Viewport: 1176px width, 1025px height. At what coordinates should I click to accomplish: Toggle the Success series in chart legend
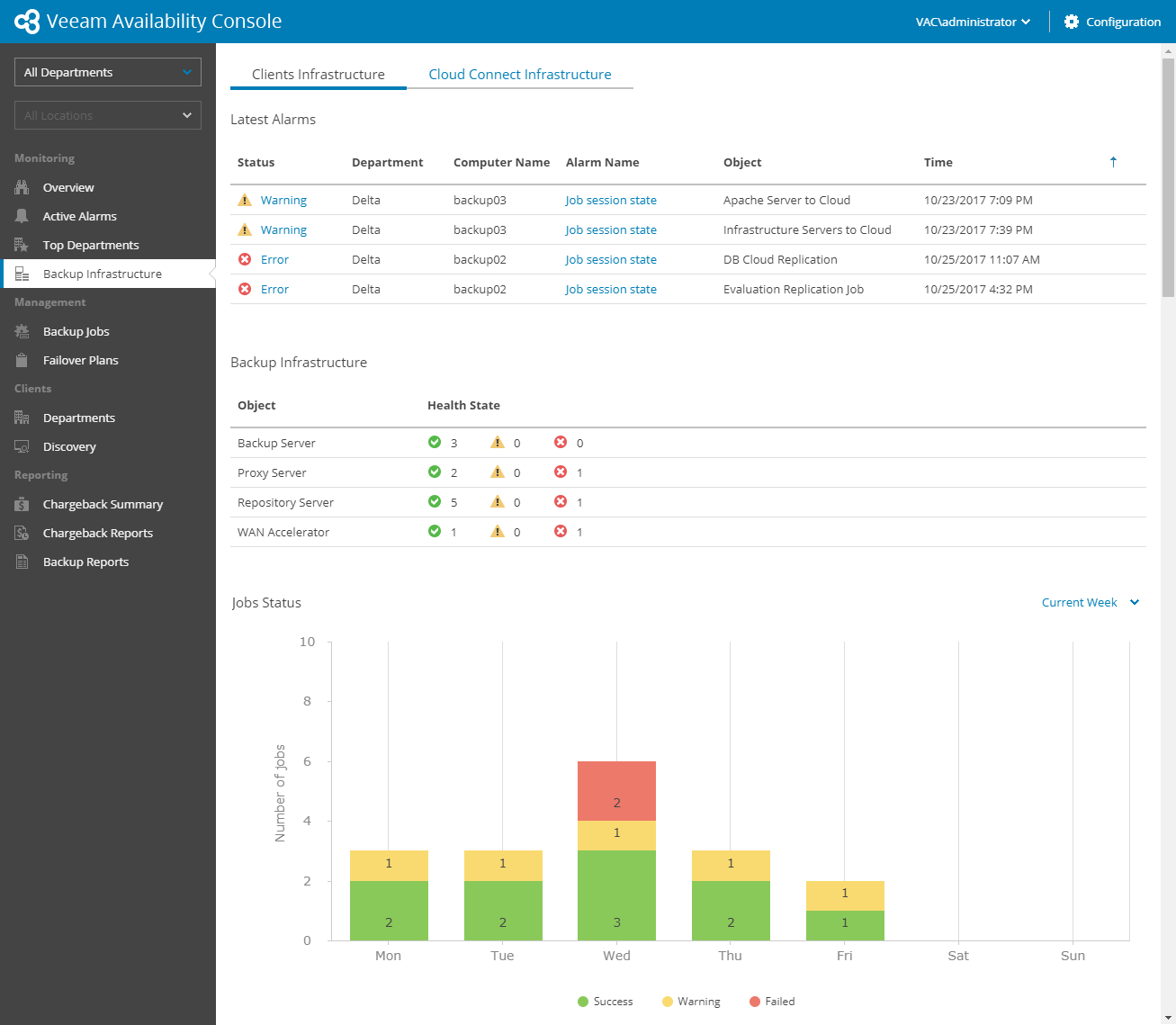[x=605, y=1002]
